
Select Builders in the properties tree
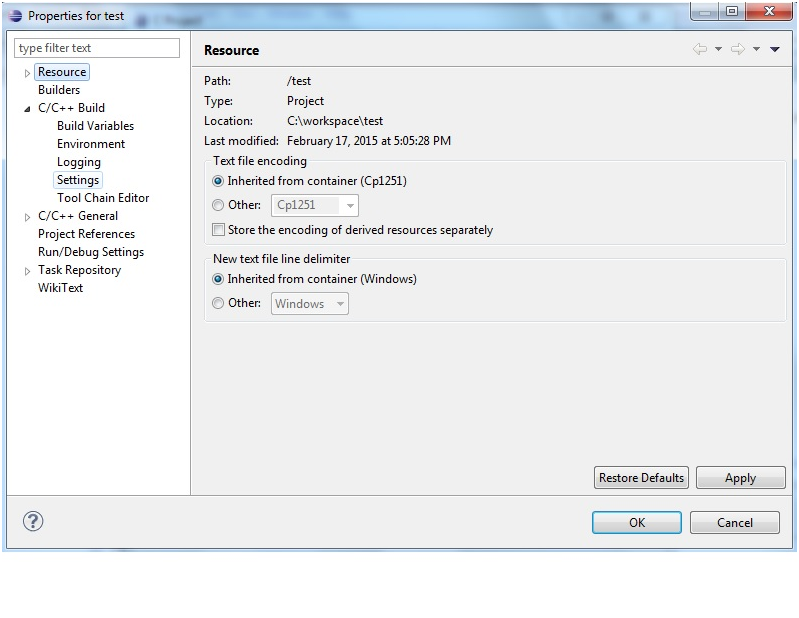tap(59, 90)
